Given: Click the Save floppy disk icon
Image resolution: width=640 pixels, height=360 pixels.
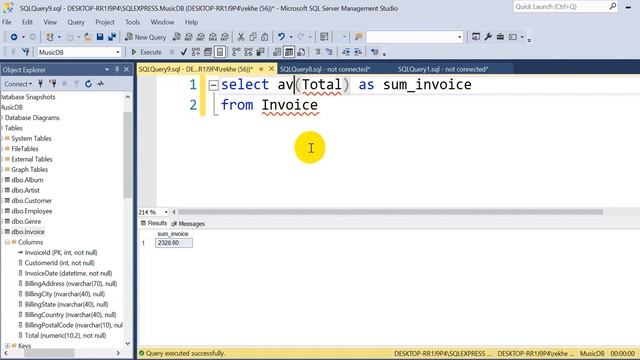Looking at the screenshot, I should coord(100,37).
